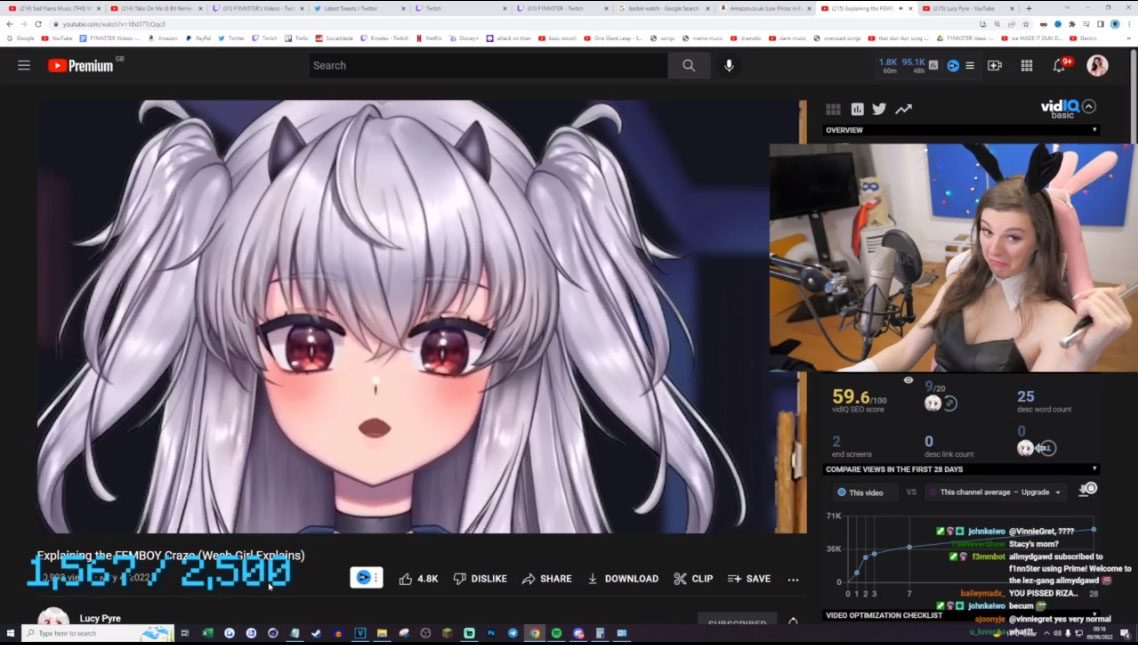The image size is (1138, 645).
Task: Switch to the Take On Me 8 Bit tab
Action: pos(157,9)
